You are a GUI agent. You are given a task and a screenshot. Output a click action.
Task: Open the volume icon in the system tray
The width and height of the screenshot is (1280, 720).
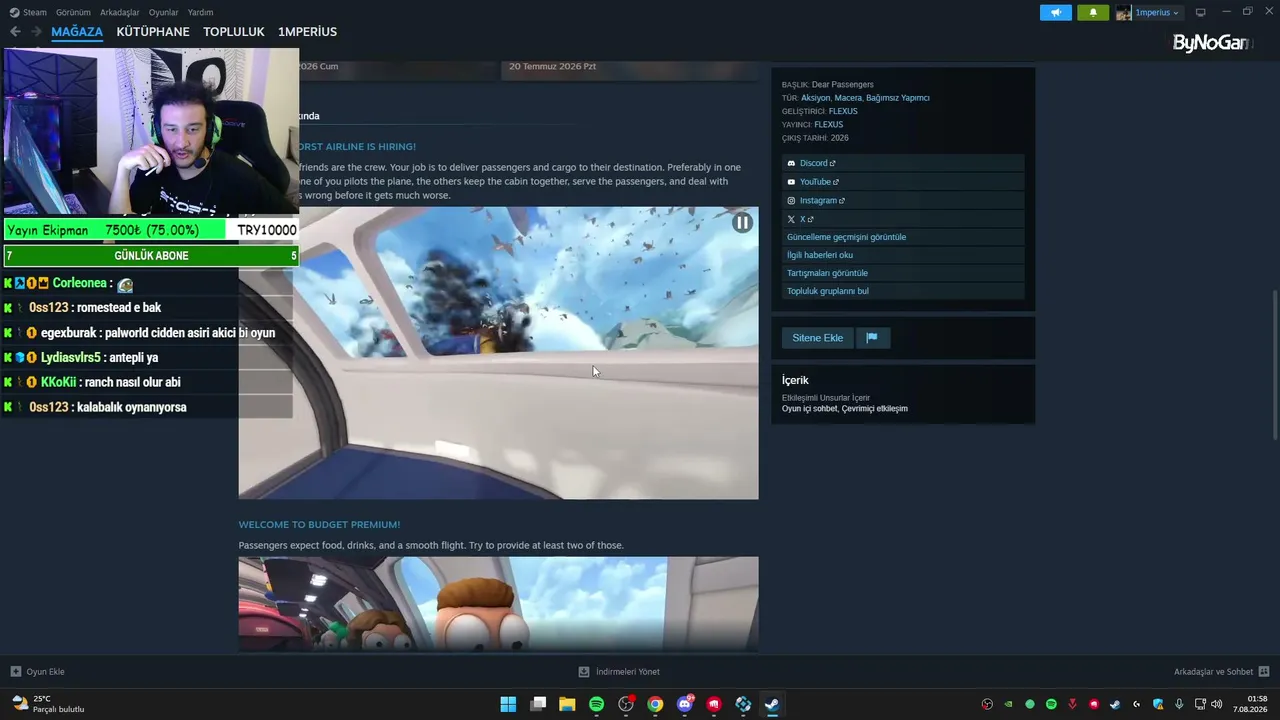pos(1216,704)
